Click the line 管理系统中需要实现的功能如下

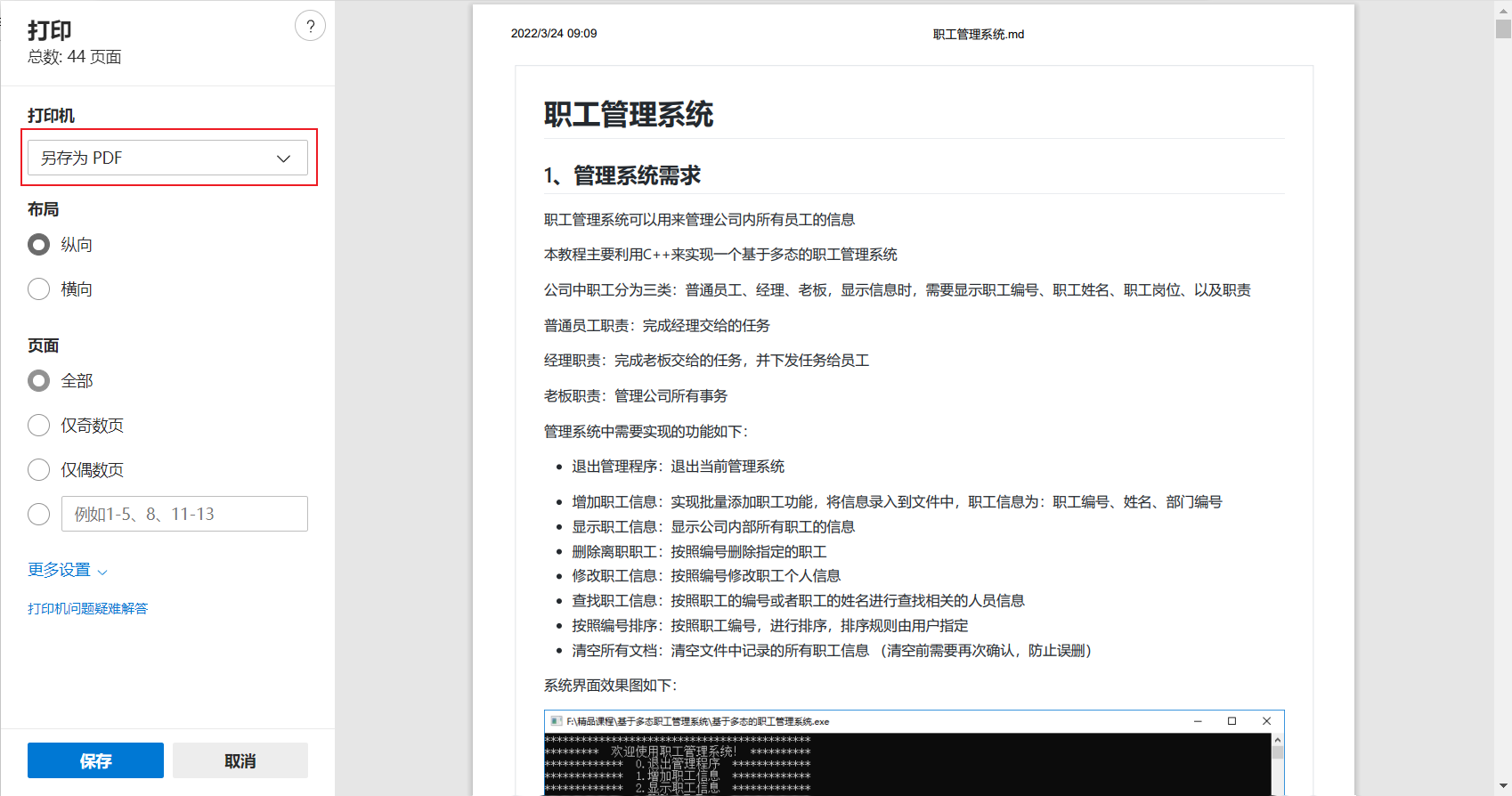pos(646,432)
